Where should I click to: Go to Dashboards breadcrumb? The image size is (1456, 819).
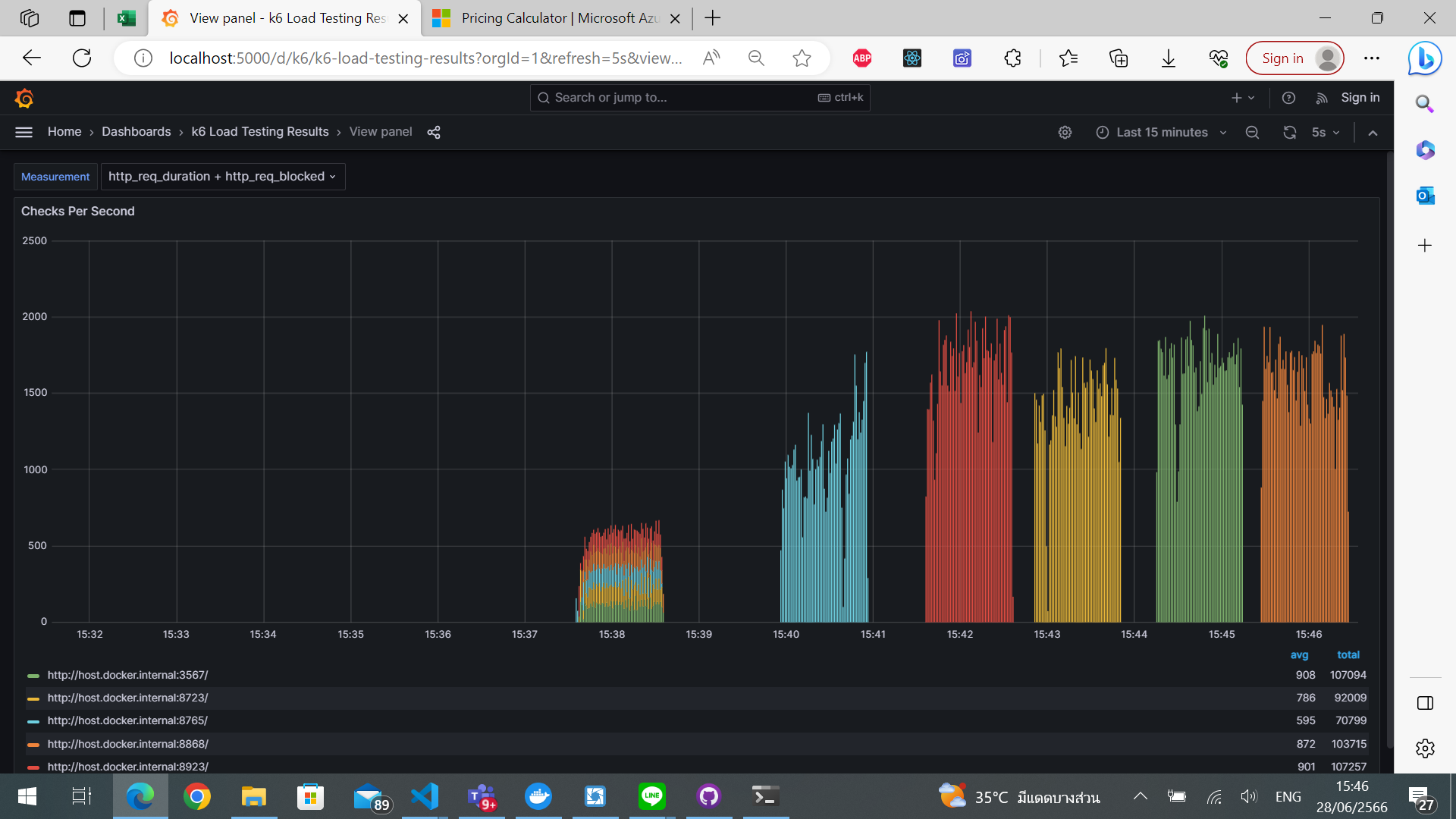pos(136,132)
